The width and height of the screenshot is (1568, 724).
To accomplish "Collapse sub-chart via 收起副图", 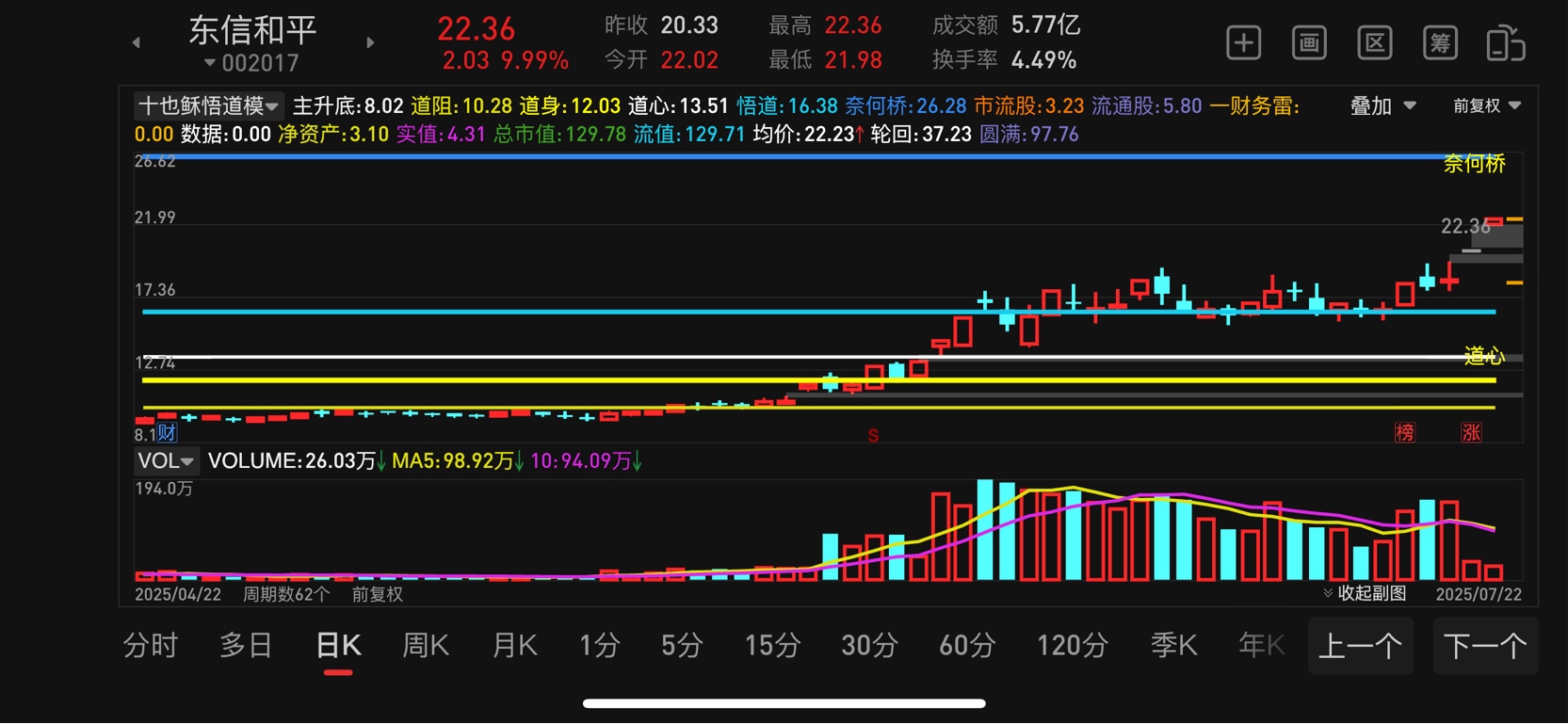I will (x=1365, y=593).
